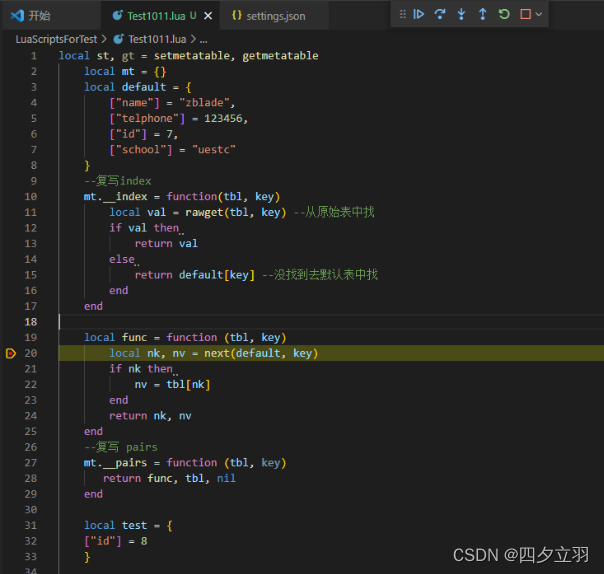Click 'next' in the highlighted line 20
This screenshot has width=604, height=574.
[217, 353]
